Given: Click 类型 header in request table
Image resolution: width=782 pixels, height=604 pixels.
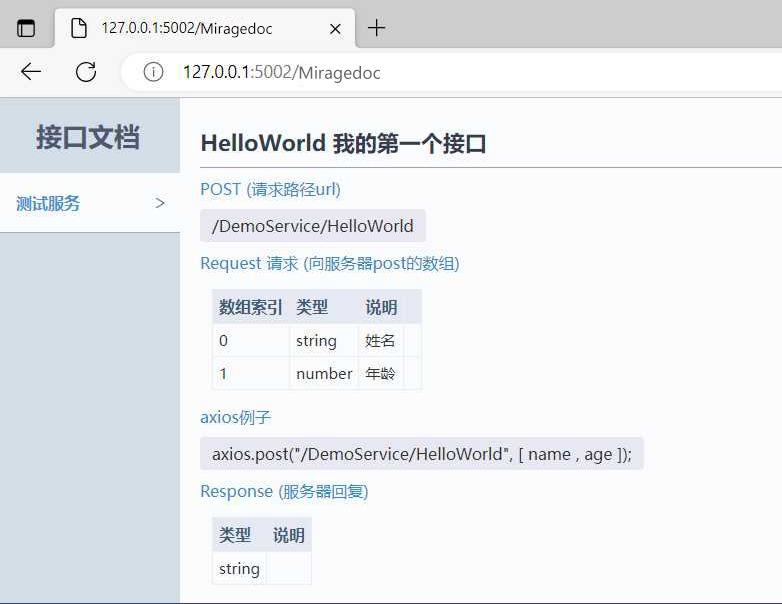Looking at the screenshot, I should [324, 307].
